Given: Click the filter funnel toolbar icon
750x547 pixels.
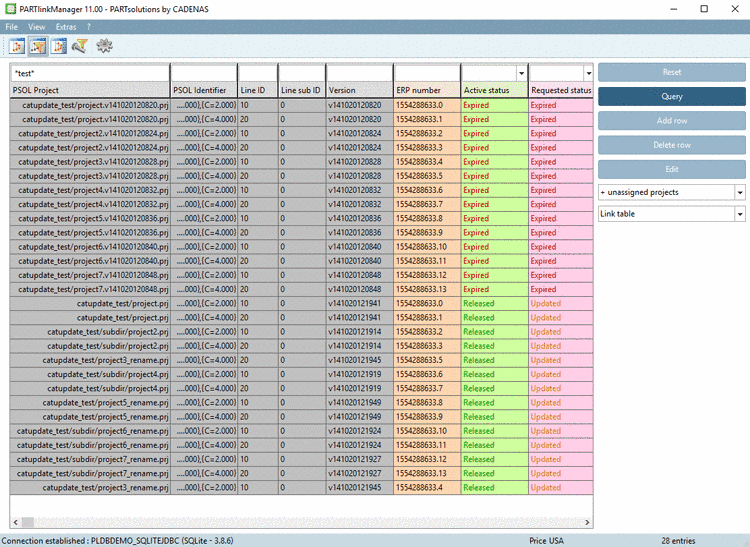Looking at the screenshot, I should (x=80, y=46).
